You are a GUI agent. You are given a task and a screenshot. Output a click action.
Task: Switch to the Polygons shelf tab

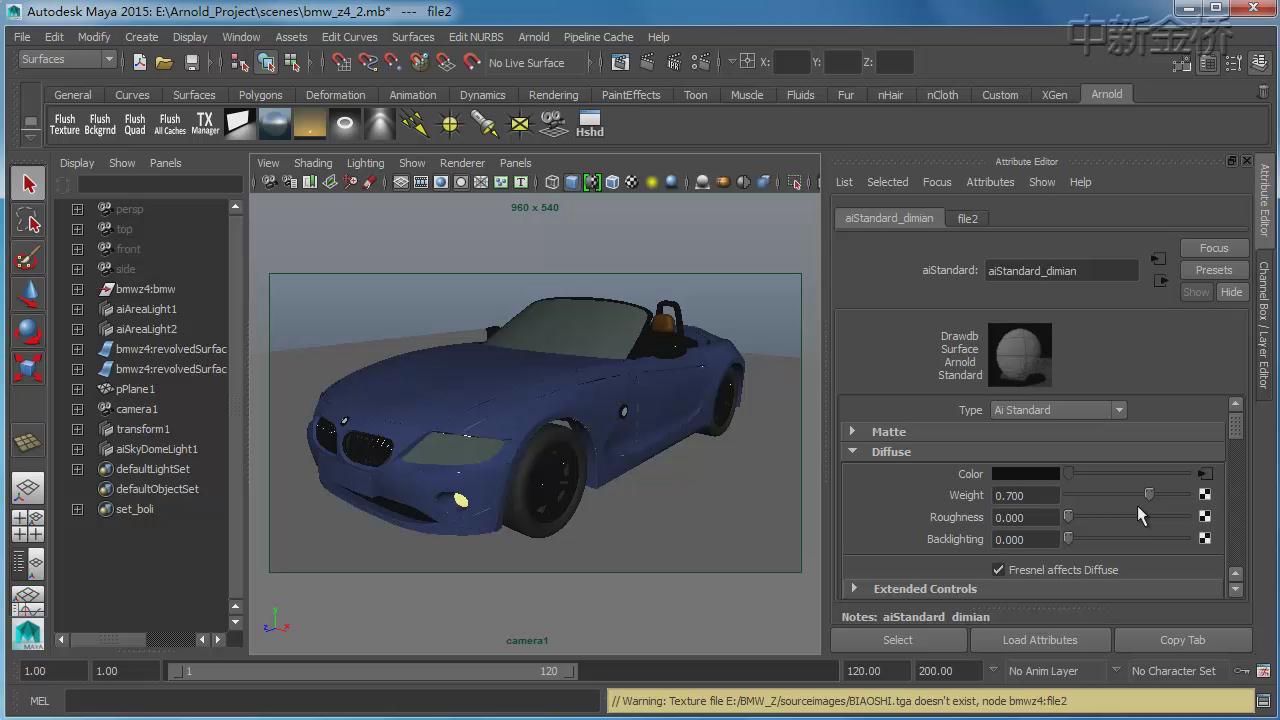[x=260, y=95]
